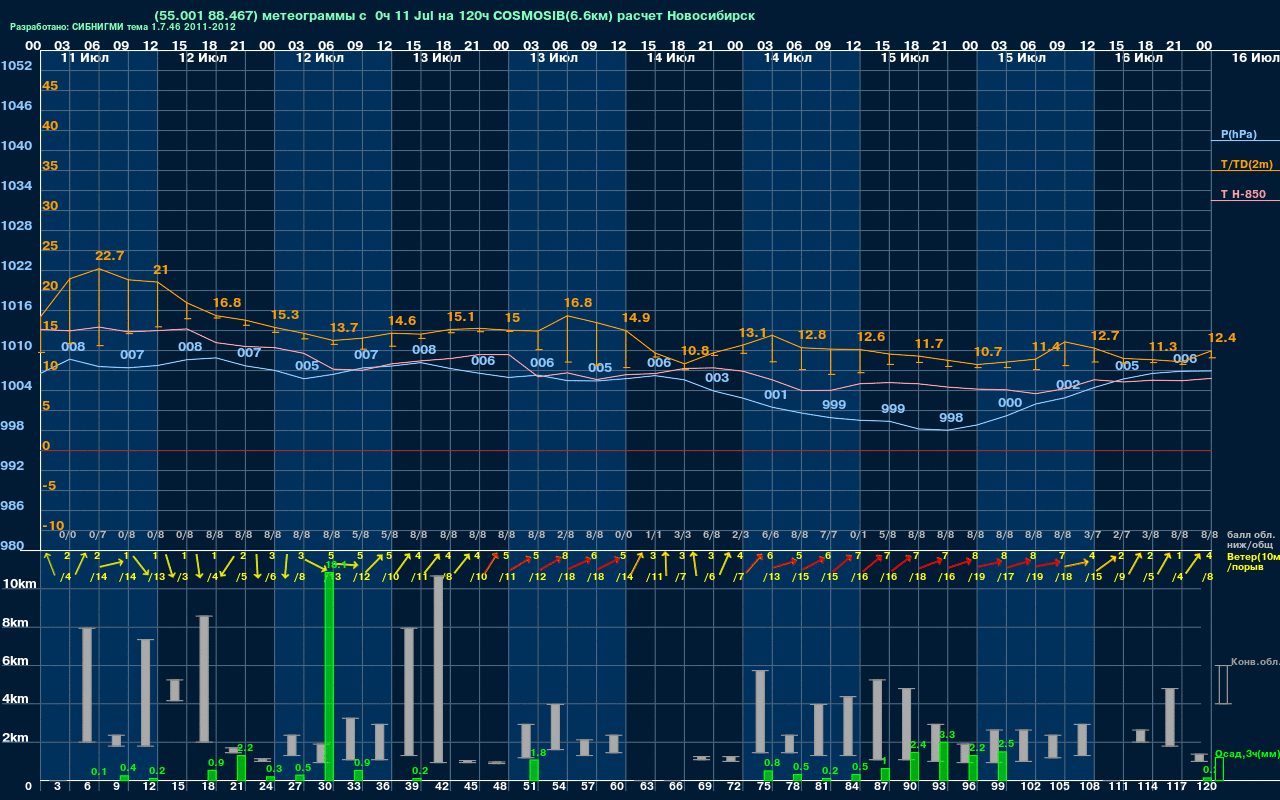
Task: Click forecast hour 120 on bottom axis
Action: [1207, 788]
